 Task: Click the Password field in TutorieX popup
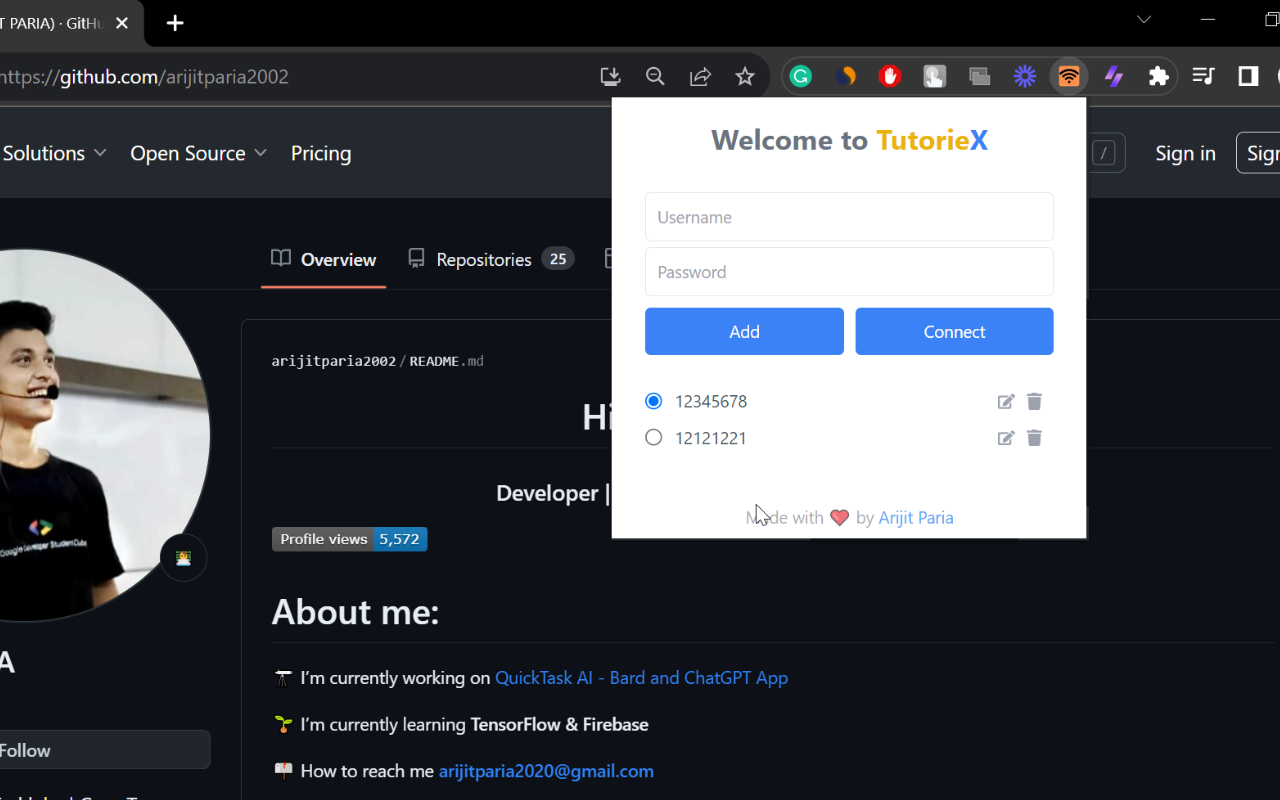click(x=849, y=272)
